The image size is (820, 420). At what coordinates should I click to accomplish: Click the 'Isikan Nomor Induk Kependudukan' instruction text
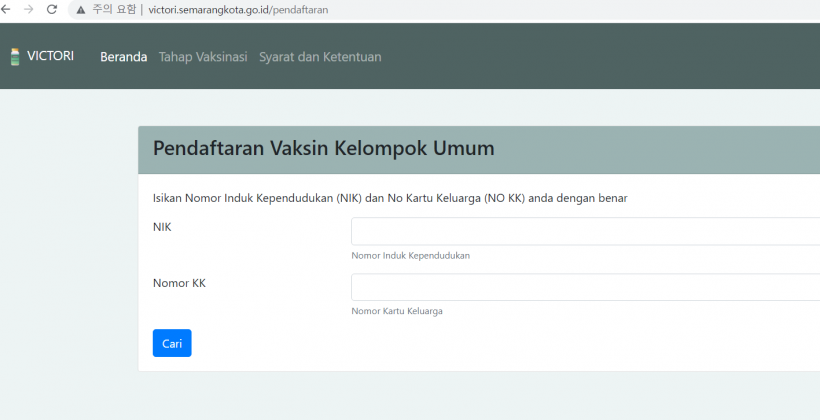coord(389,198)
